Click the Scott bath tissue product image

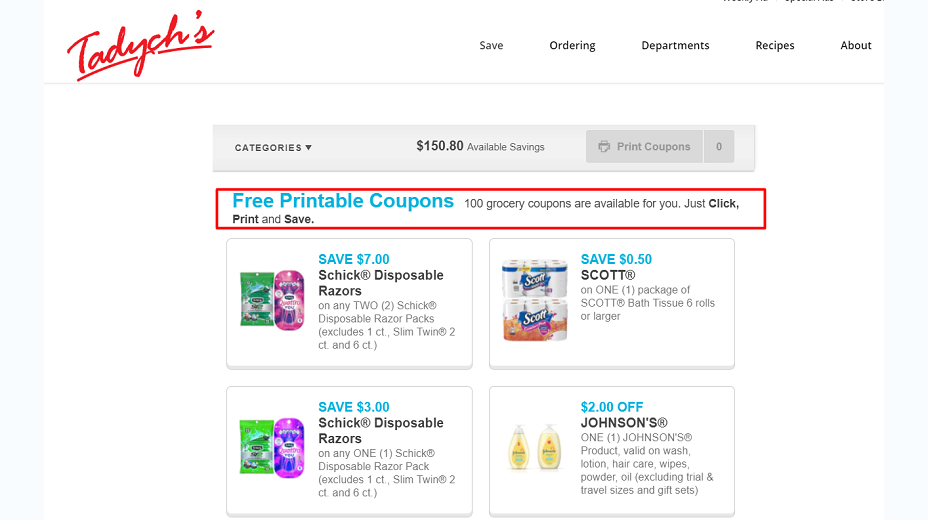coord(534,300)
